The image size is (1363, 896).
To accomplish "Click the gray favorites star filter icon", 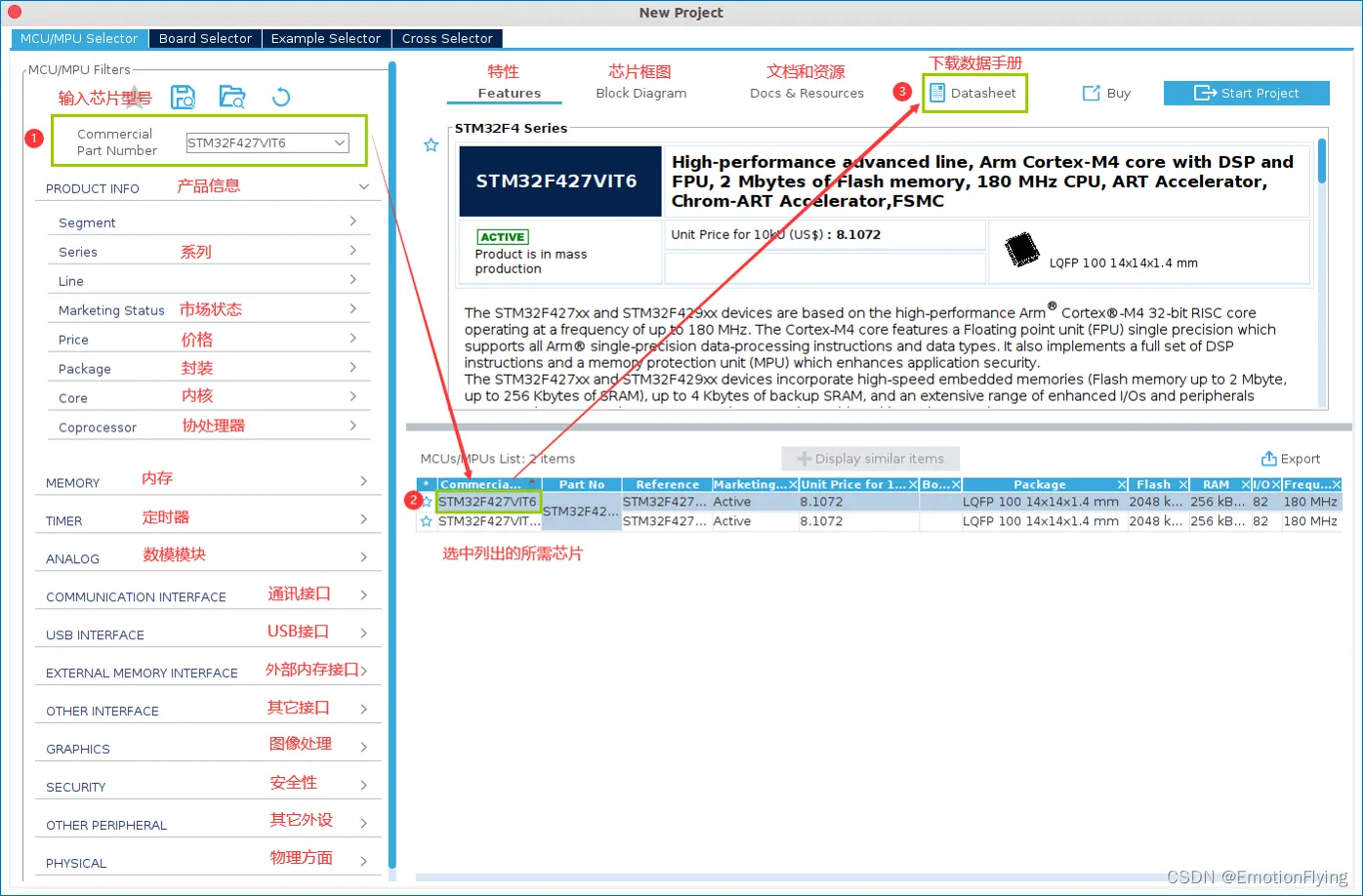I will (x=136, y=97).
